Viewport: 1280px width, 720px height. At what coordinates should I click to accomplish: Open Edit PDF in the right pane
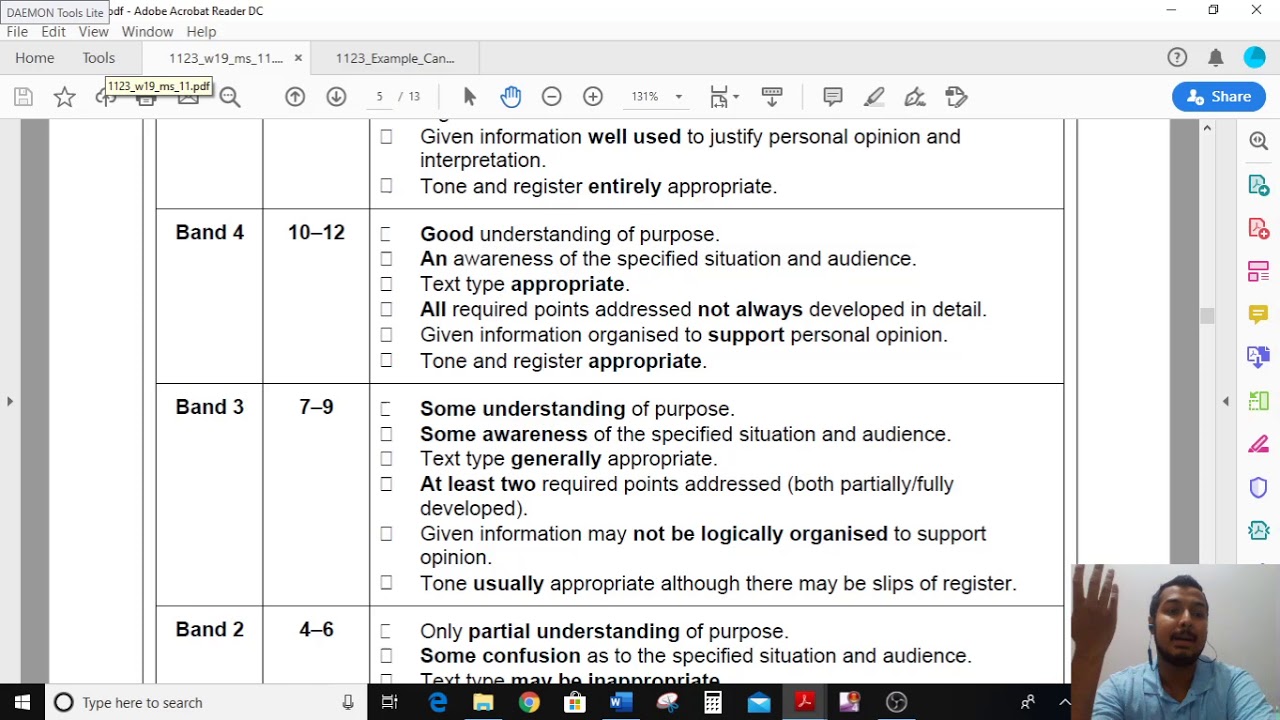coord(1259,271)
